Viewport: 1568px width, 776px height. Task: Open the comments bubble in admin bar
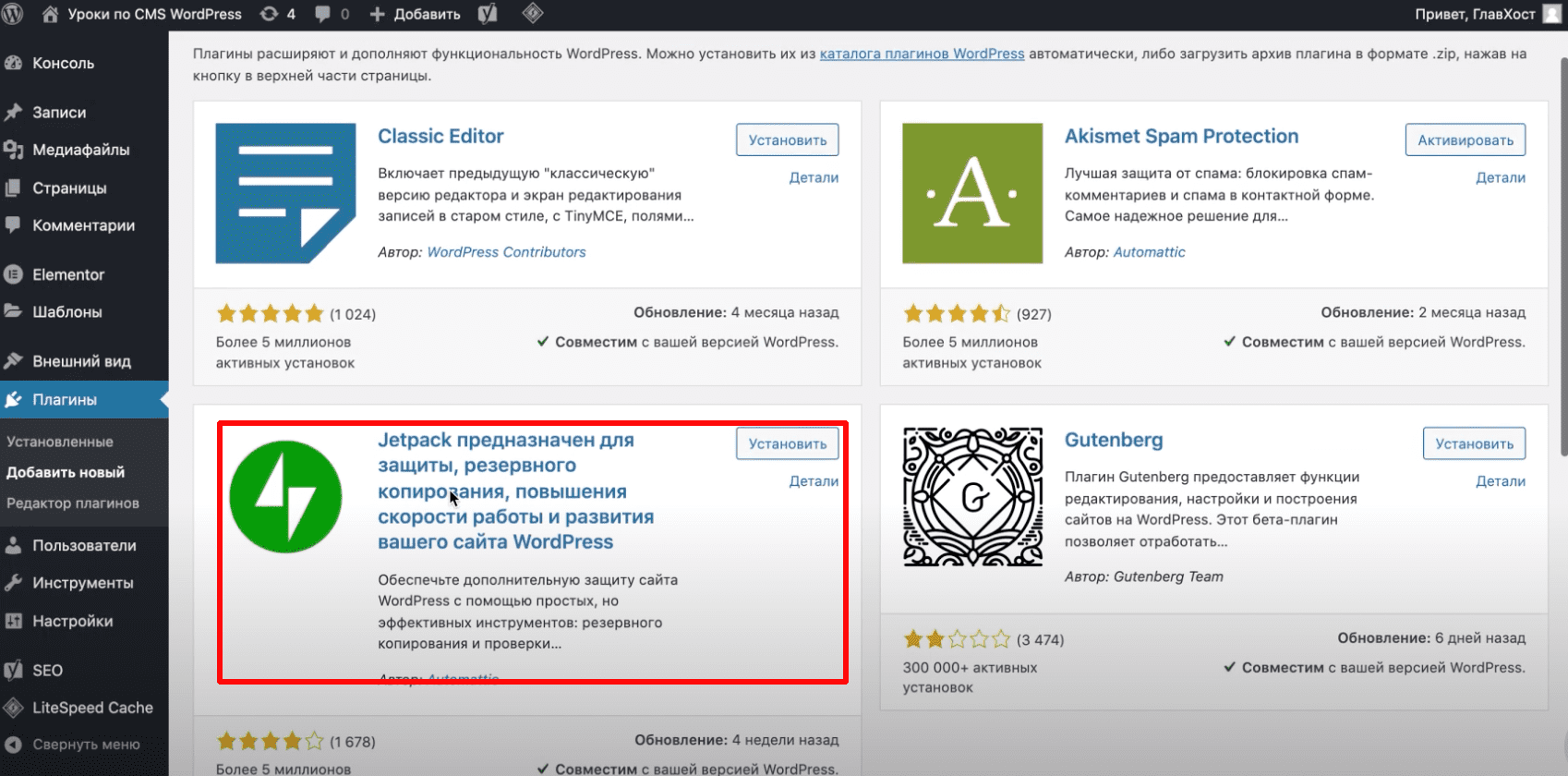332,14
